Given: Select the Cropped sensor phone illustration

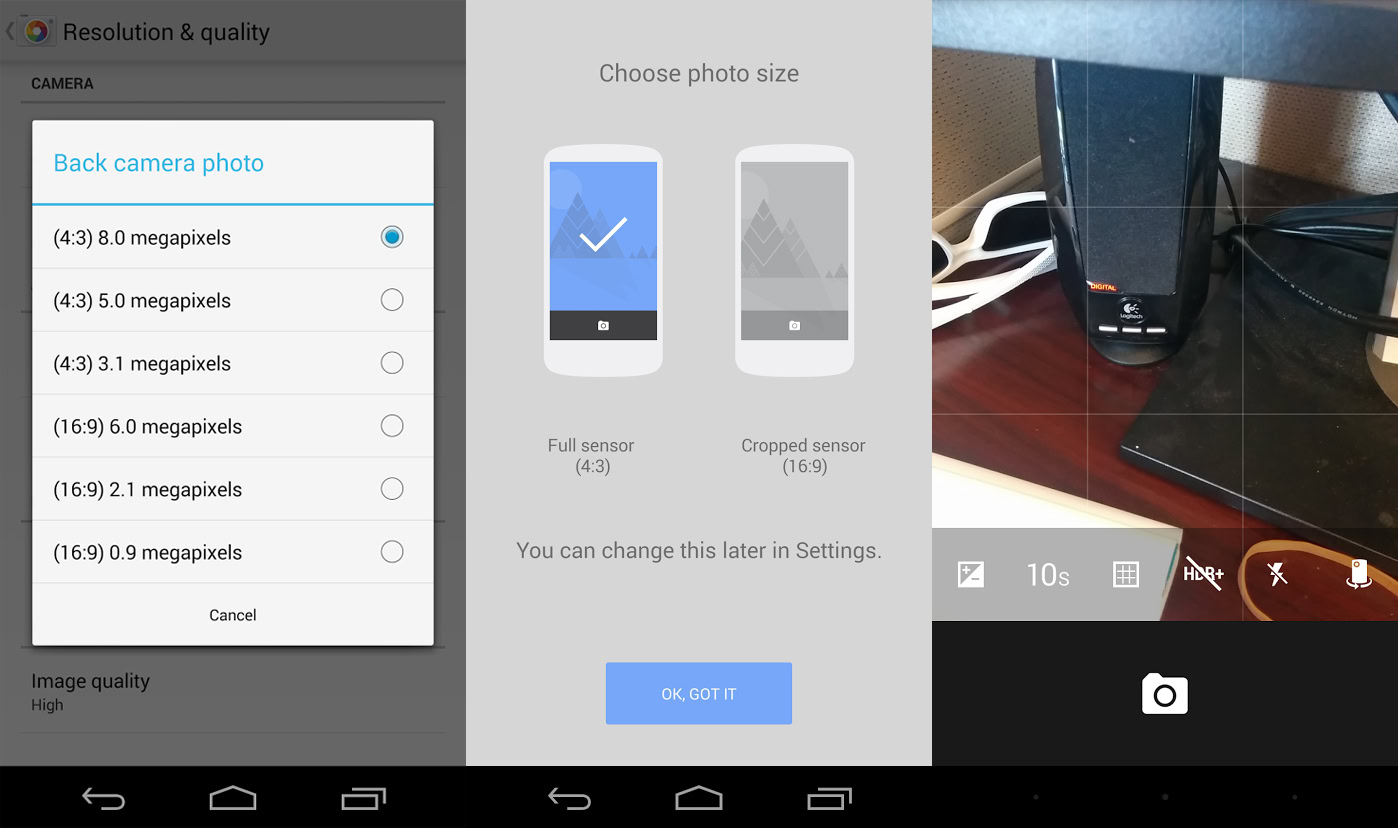Looking at the screenshot, I should (x=794, y=261).
